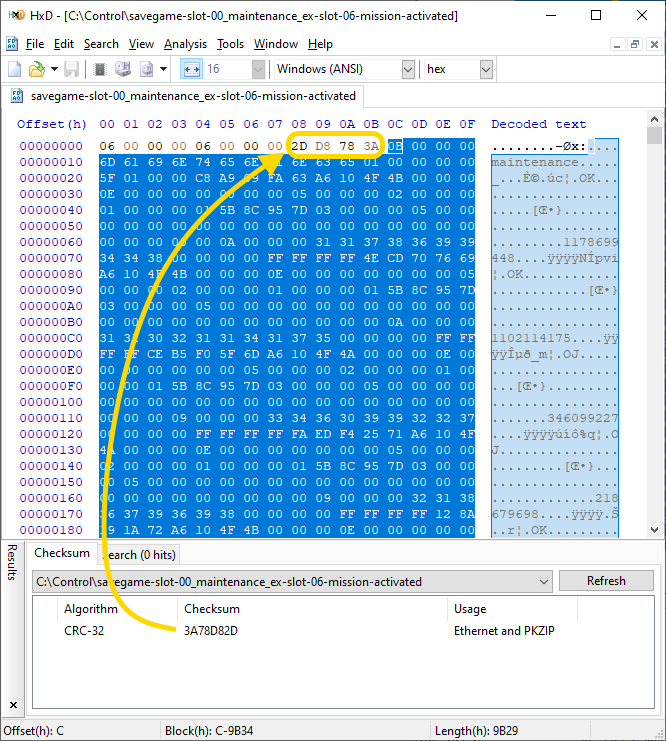Image resolution: width=666 pixels, height=741 pixels.
Task: Click the Checksum column header
Action: pos(212,609)
